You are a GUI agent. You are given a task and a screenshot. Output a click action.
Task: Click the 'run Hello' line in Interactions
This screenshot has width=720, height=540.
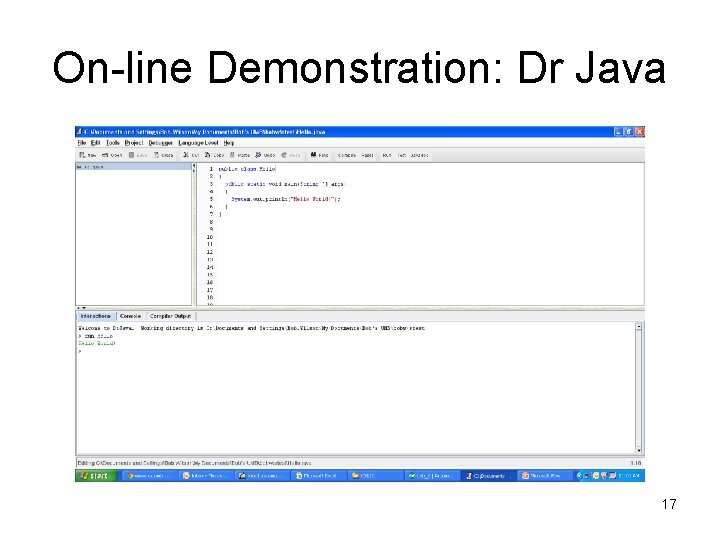[96, 336]
